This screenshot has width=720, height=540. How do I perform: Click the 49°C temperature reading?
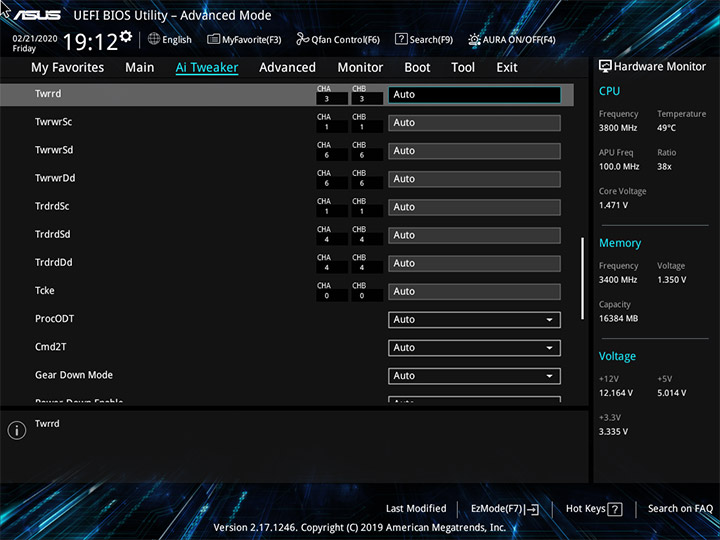[666, 128]
